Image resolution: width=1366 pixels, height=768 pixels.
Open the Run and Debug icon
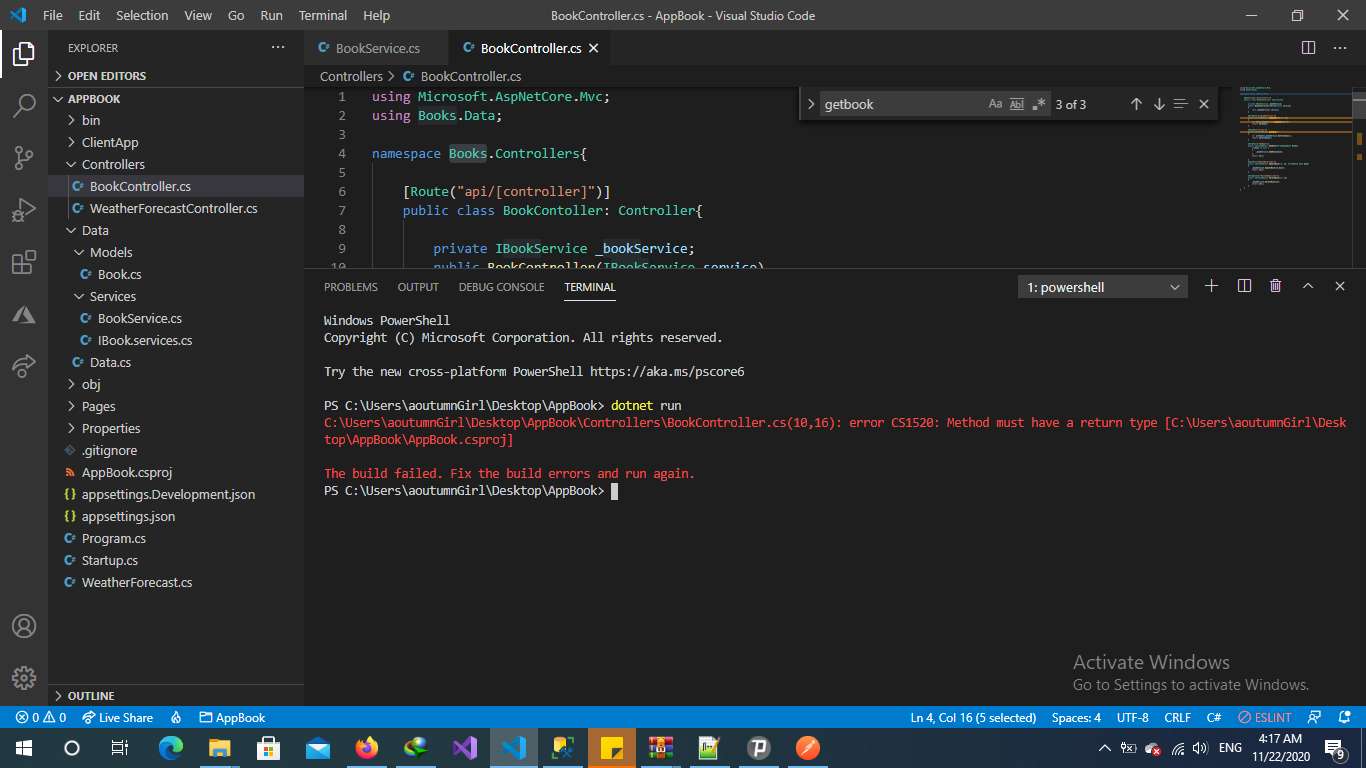click(24, 210)
